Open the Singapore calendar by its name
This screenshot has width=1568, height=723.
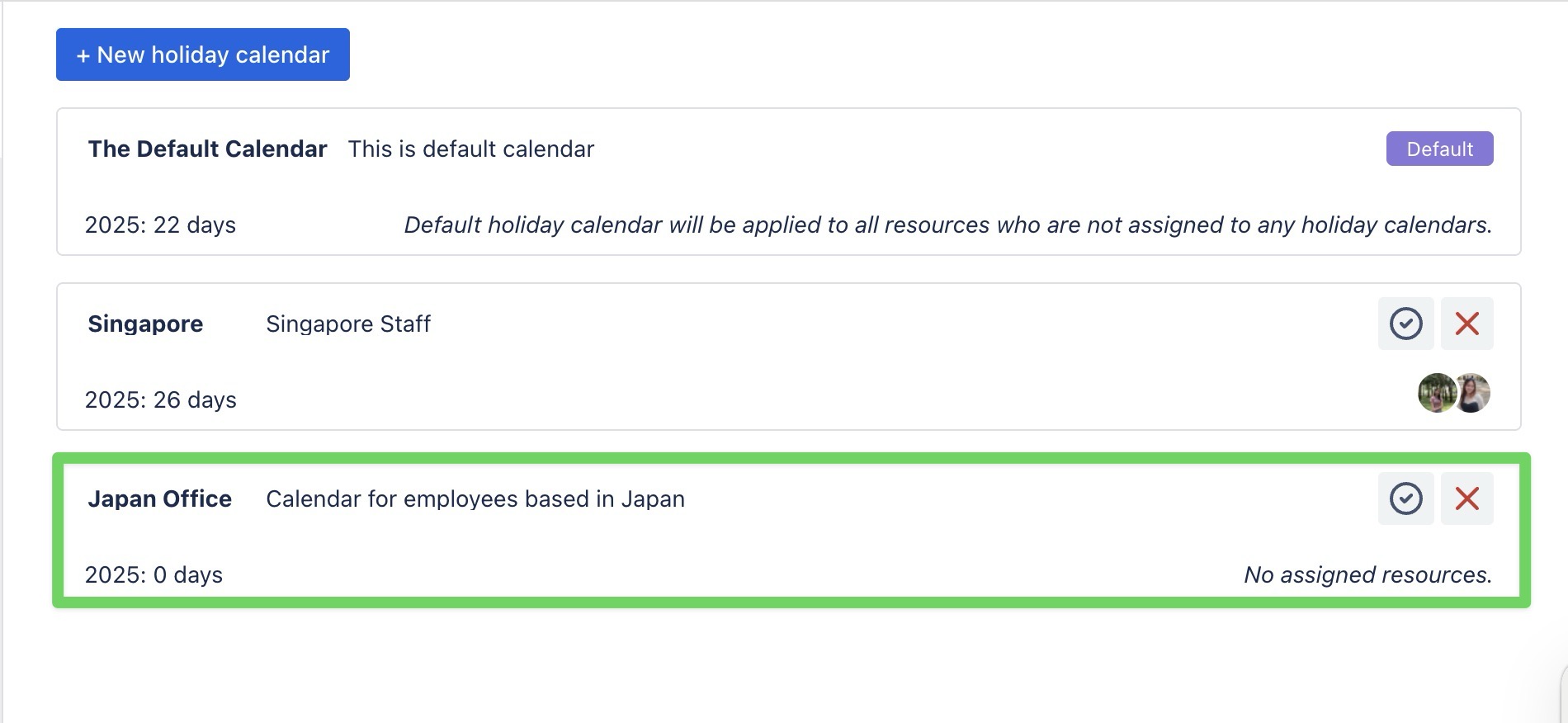coord(145,324)
